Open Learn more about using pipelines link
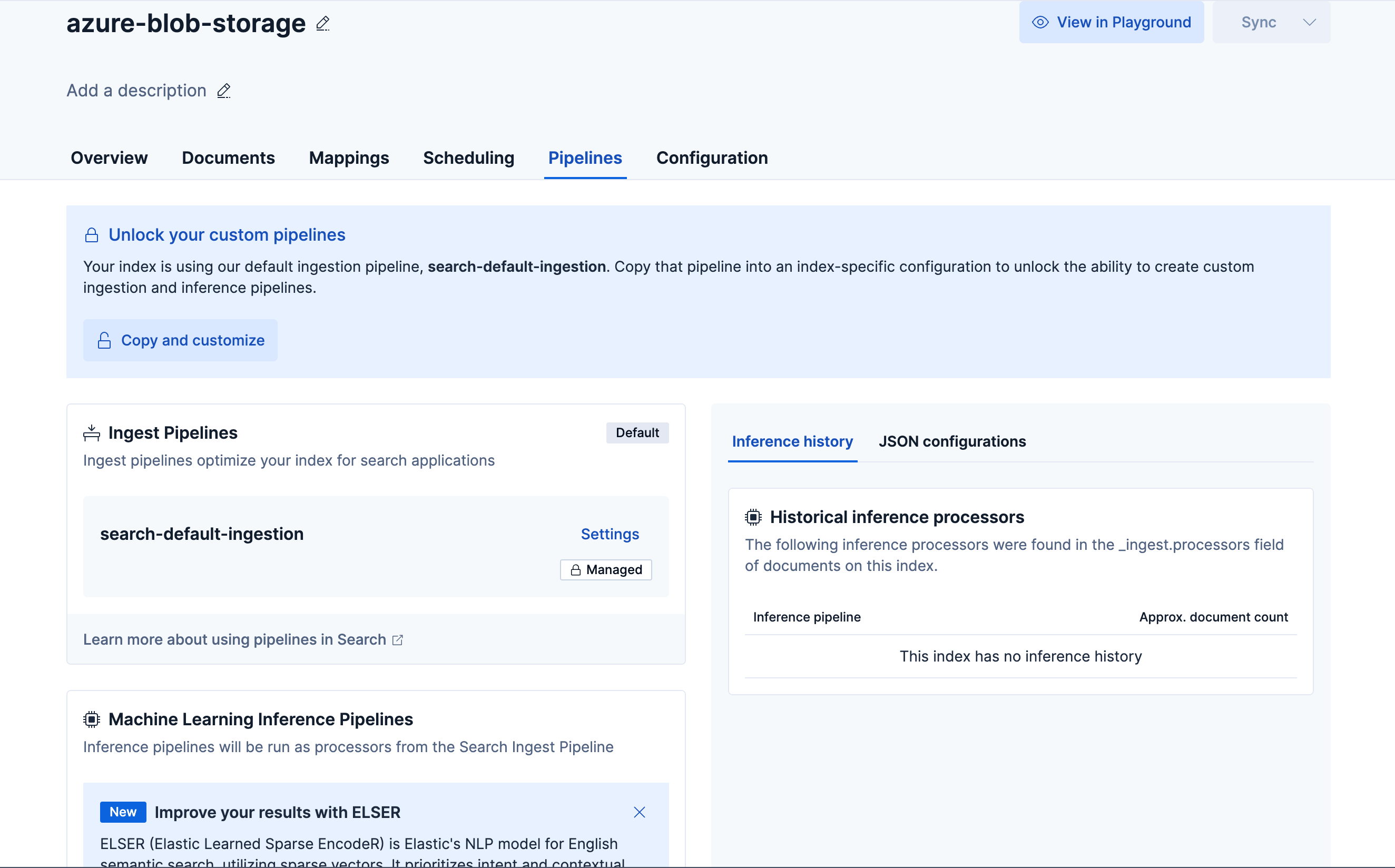1395x868 pixels. [x=235, y=639]
